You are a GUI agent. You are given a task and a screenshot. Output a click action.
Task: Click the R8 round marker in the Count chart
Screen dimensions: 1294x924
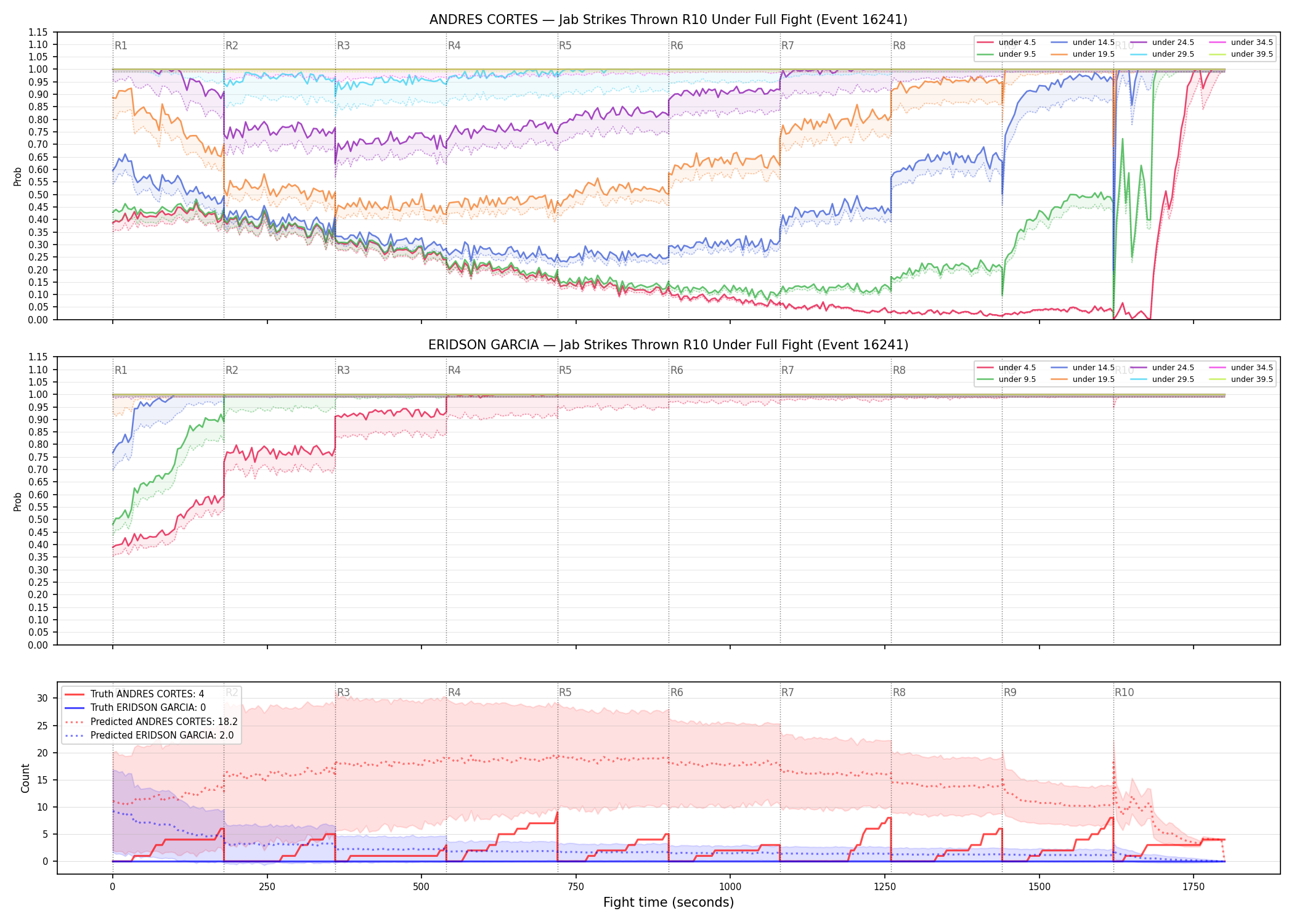(899, 692)
